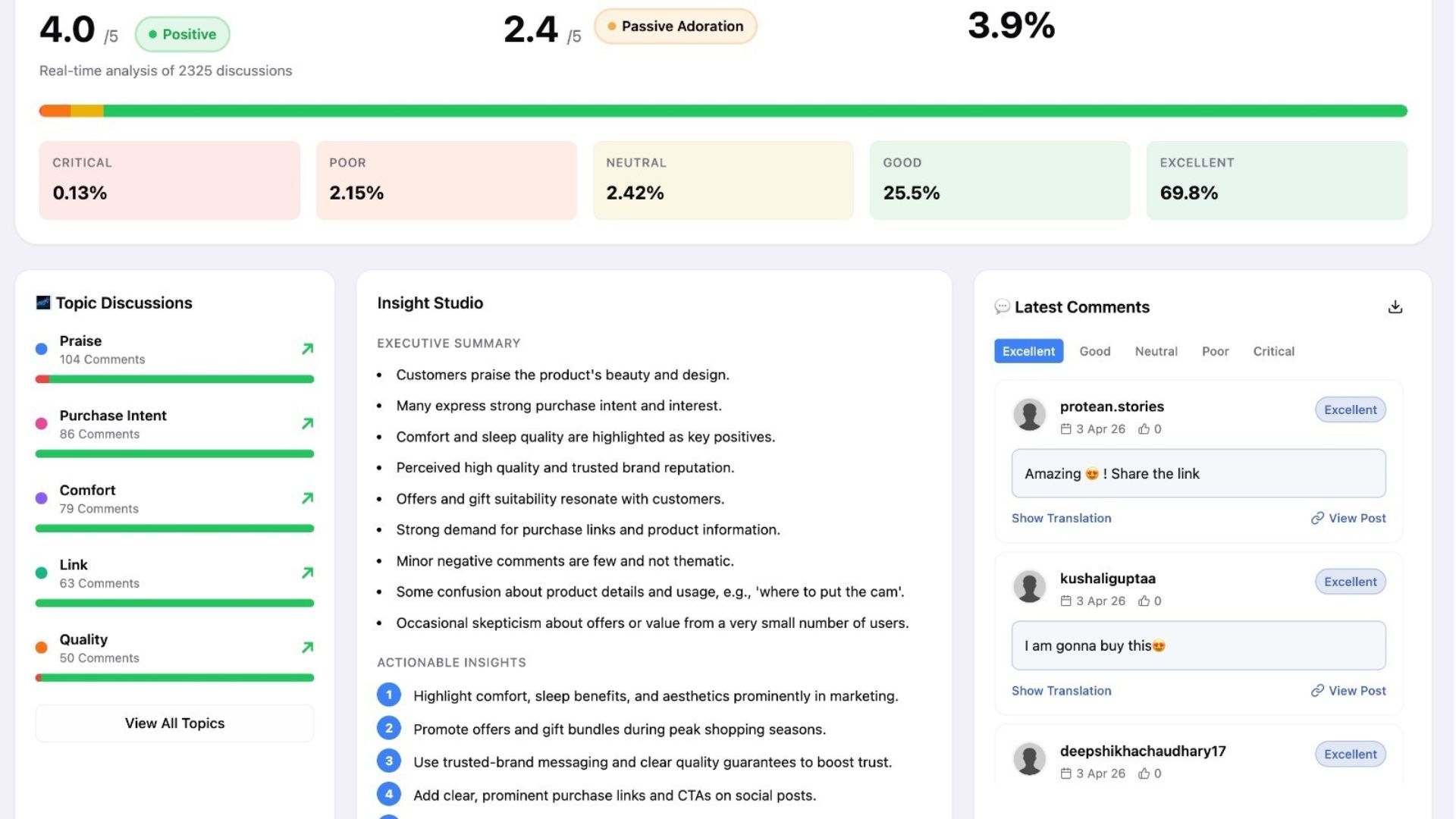
Task: Click the Excellent 69.8% rating card
Action: 1276,180
